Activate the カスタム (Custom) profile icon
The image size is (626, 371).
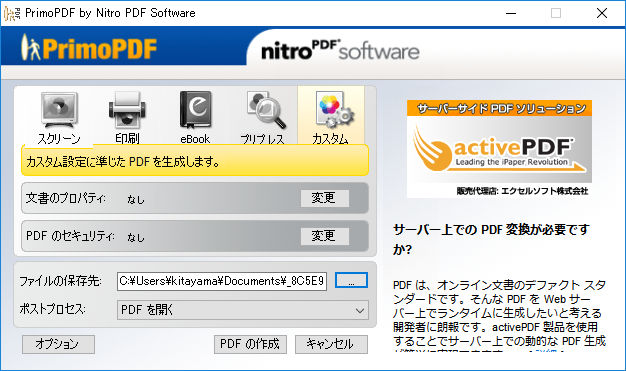pos(333,110)
